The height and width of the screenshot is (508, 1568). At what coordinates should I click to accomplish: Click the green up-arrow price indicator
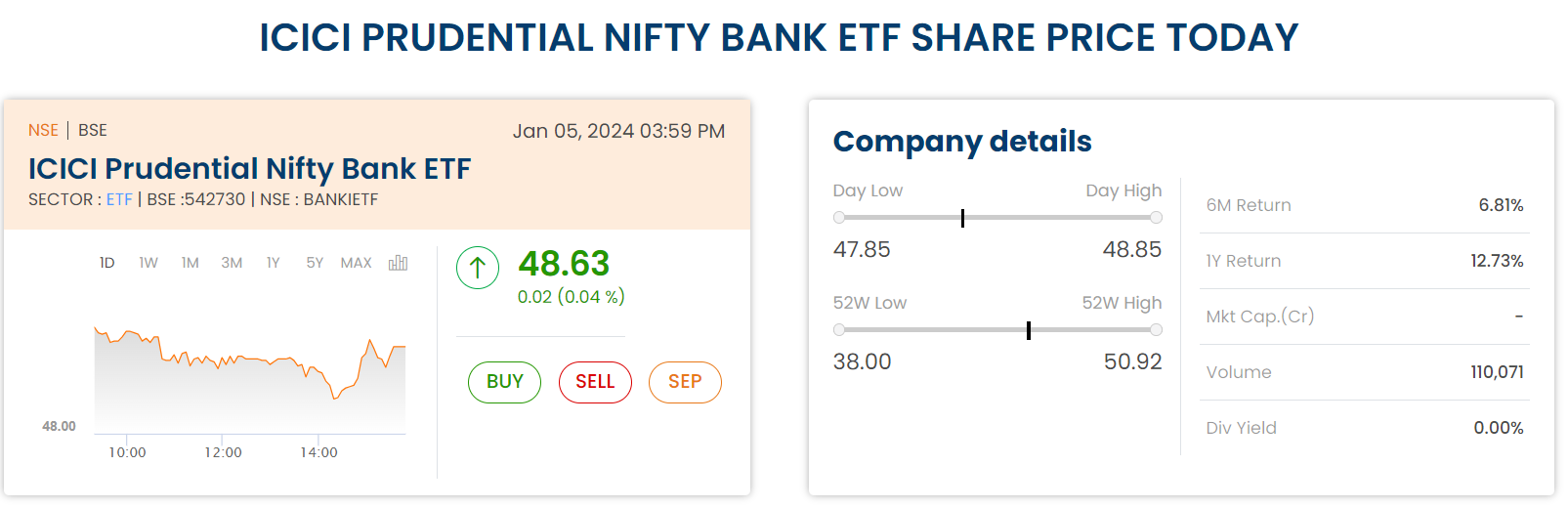pyautogui.click(x=478, y=267)
